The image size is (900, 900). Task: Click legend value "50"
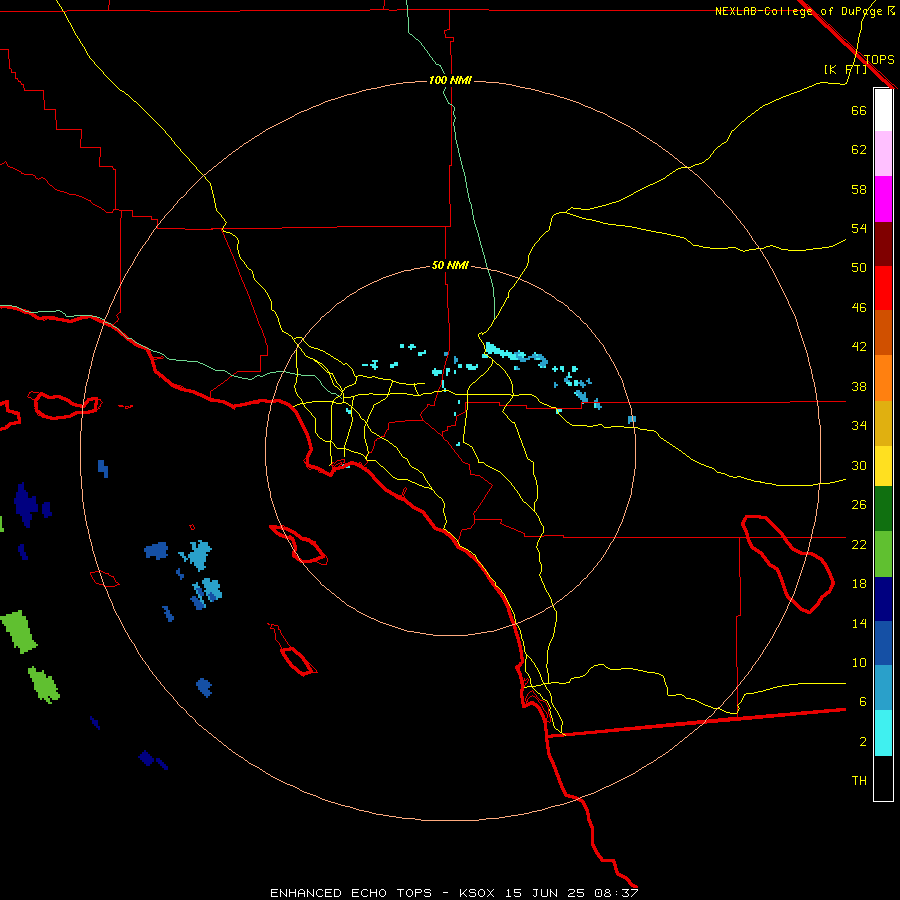click(859, 267)
